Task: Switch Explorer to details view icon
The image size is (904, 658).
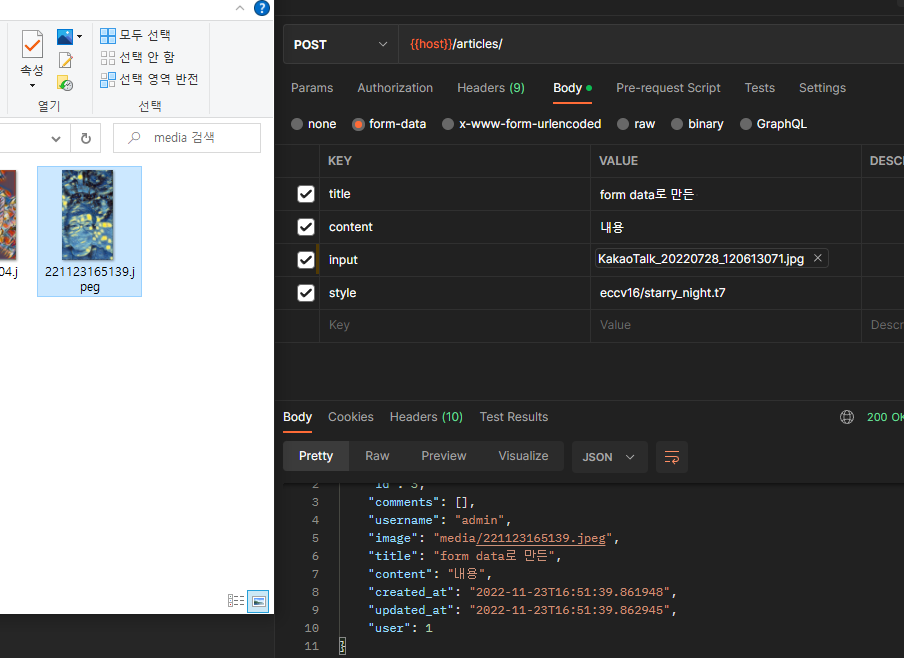Action: click(236, 601)
